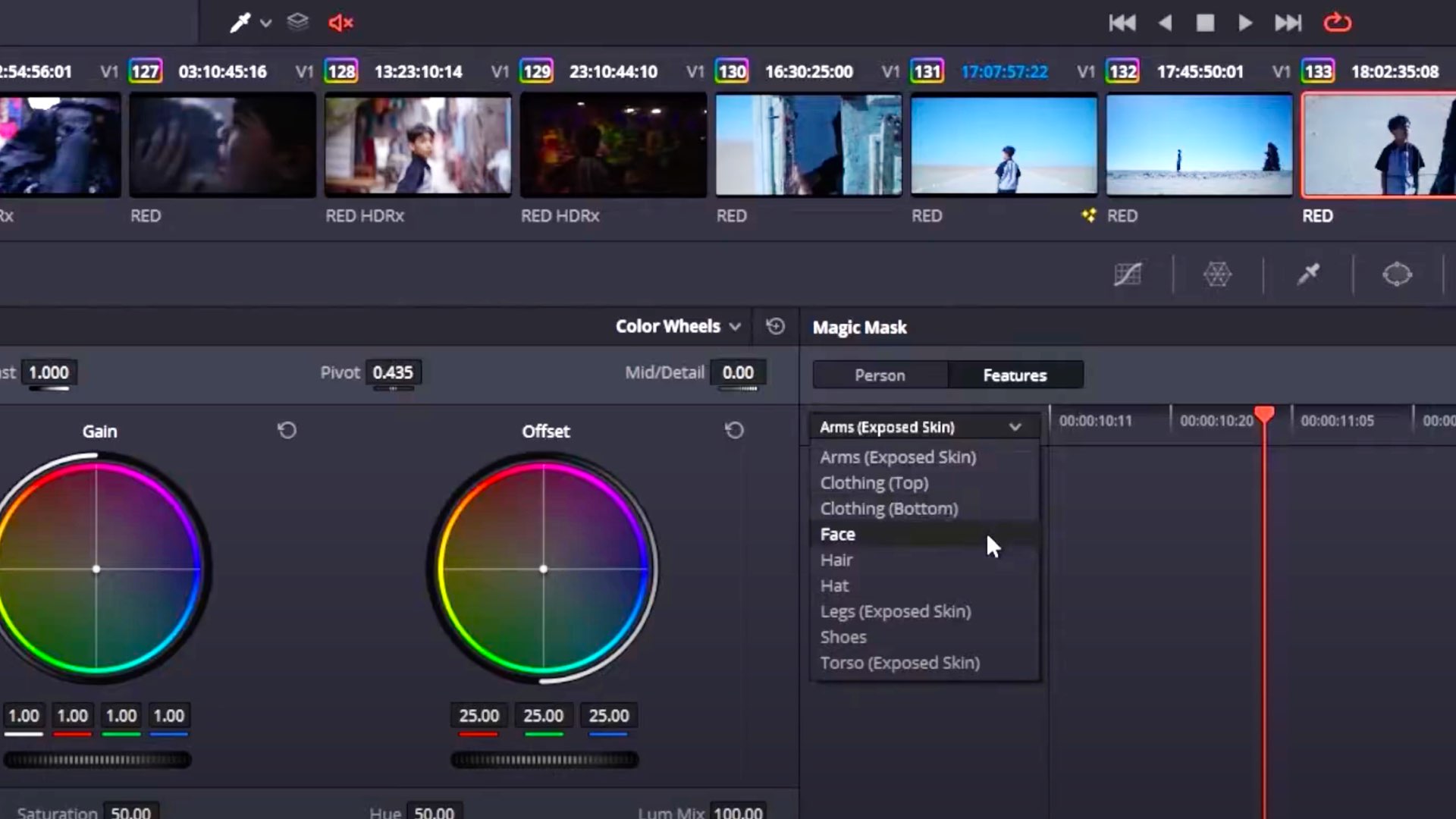The width and height of the screenshot is (1456, 819).
Task: Stop playback with the stop button
Action: point(1205,23)
